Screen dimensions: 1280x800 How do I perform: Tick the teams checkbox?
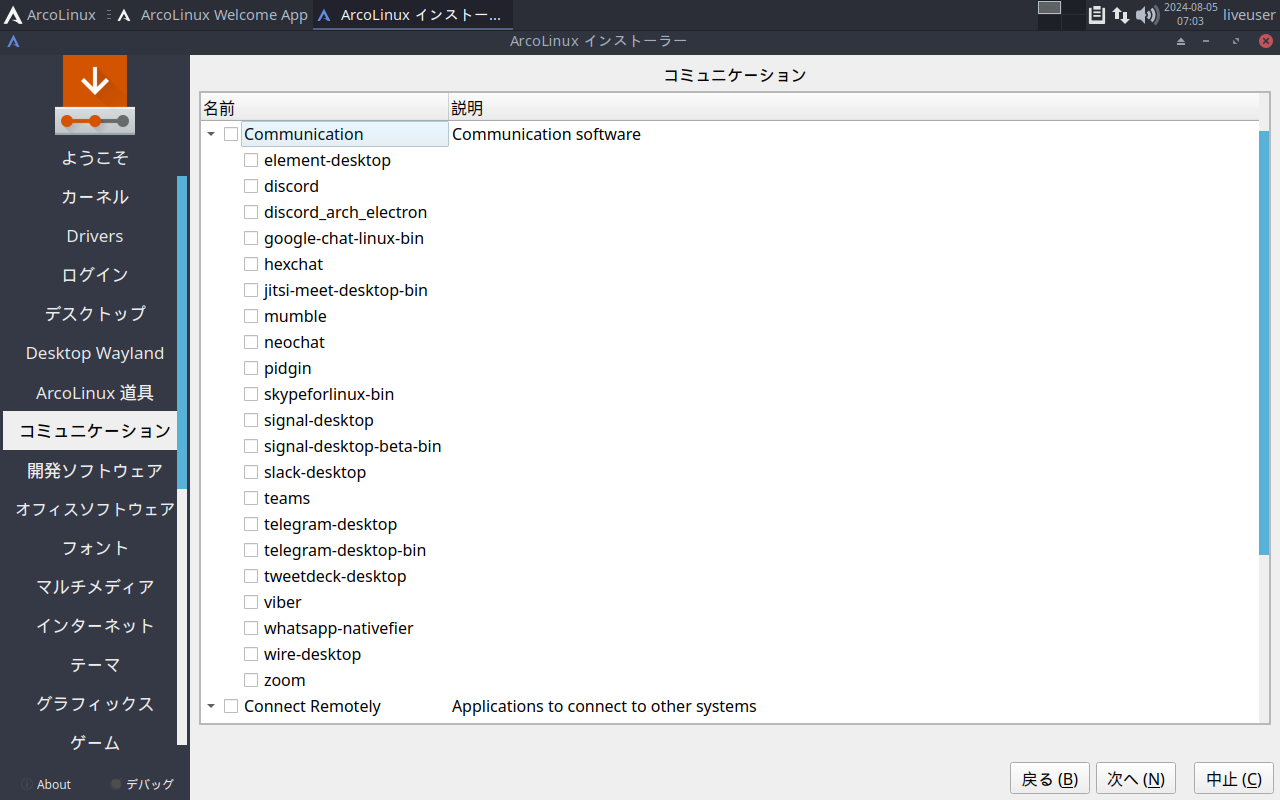(251, 498)
